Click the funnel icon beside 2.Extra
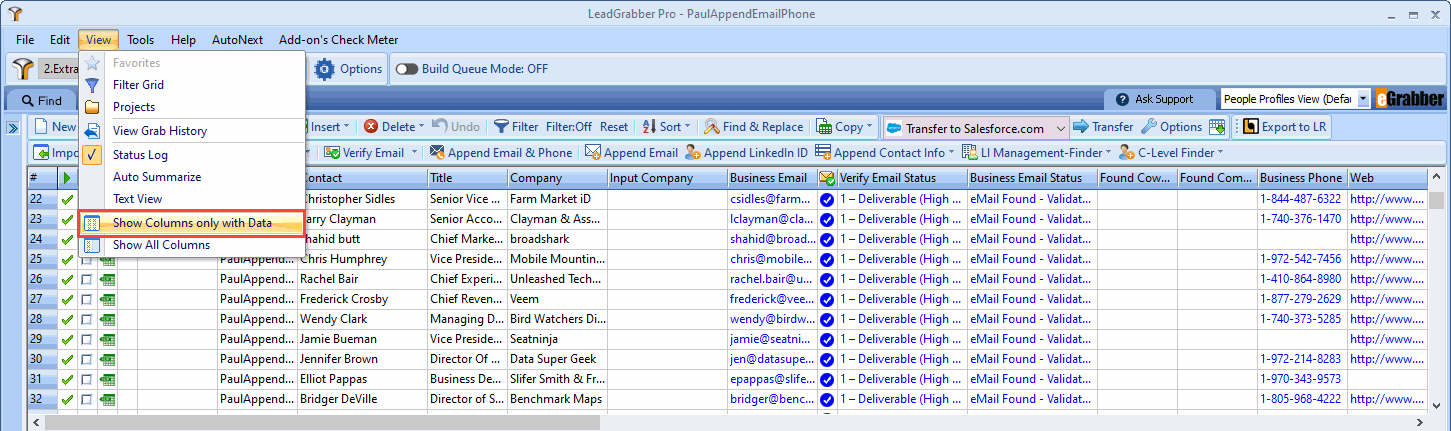The image size is (1451, 431). pyautogui.click(x=24, y=69)
